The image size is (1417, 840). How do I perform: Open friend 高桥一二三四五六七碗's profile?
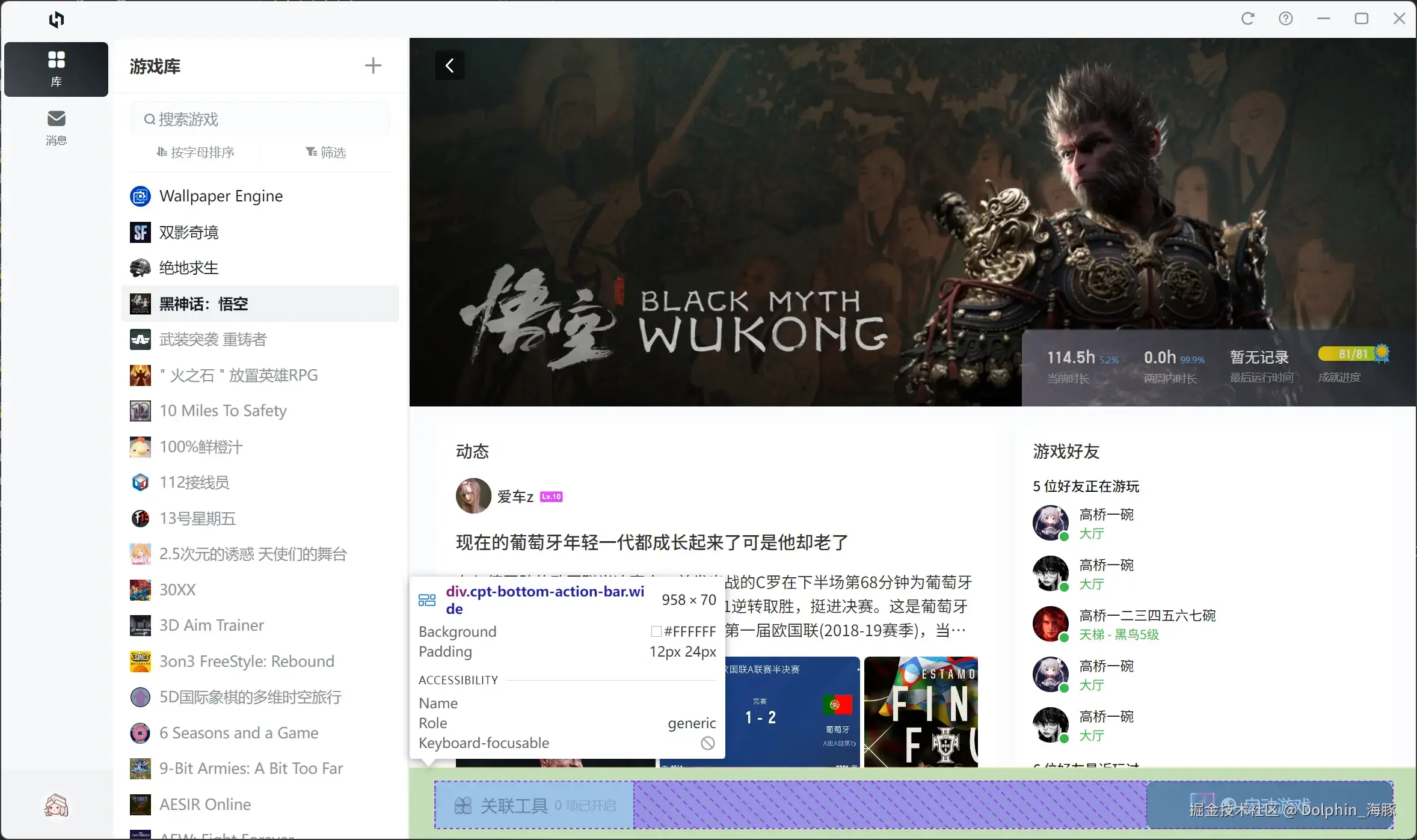[1146, 615]
